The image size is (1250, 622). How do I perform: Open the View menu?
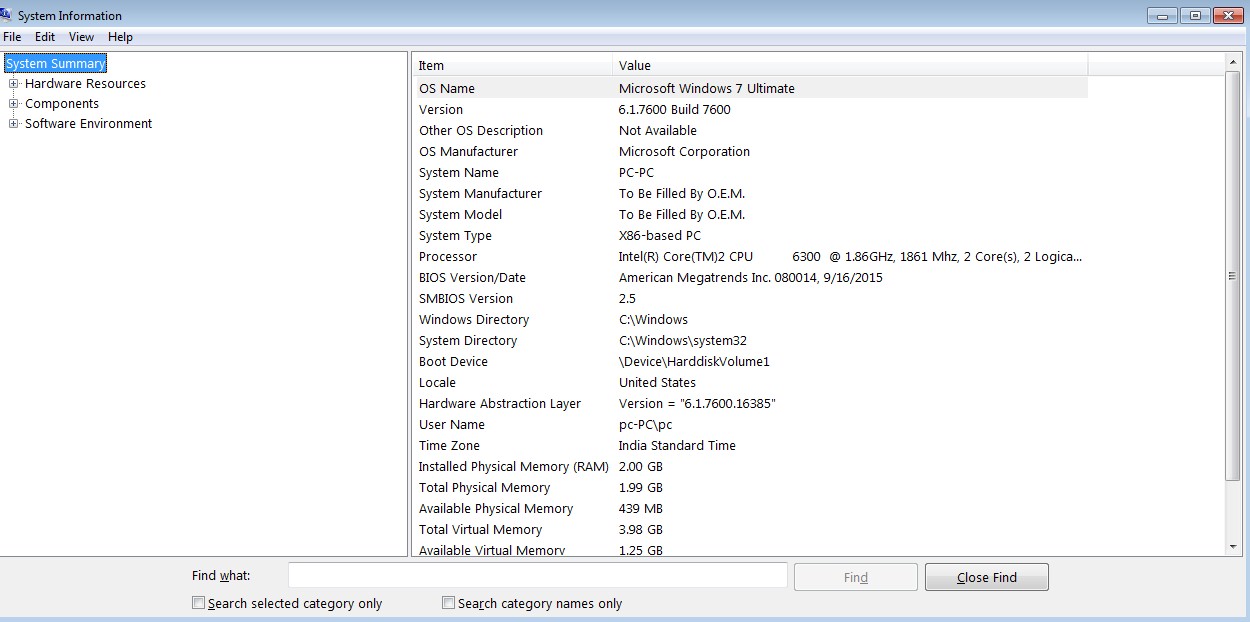point(81,37)
